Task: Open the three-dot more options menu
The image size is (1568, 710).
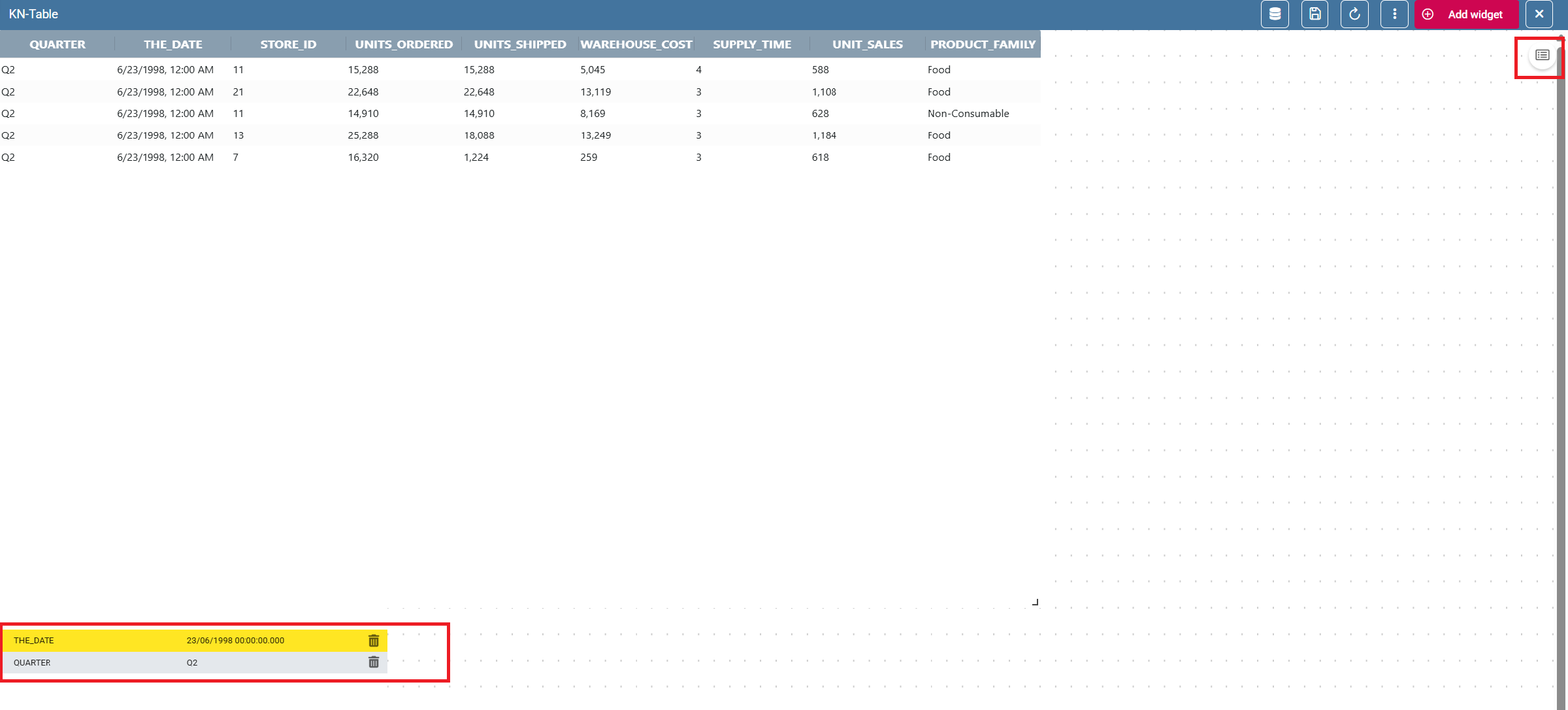Action: tap(1394, 14)
